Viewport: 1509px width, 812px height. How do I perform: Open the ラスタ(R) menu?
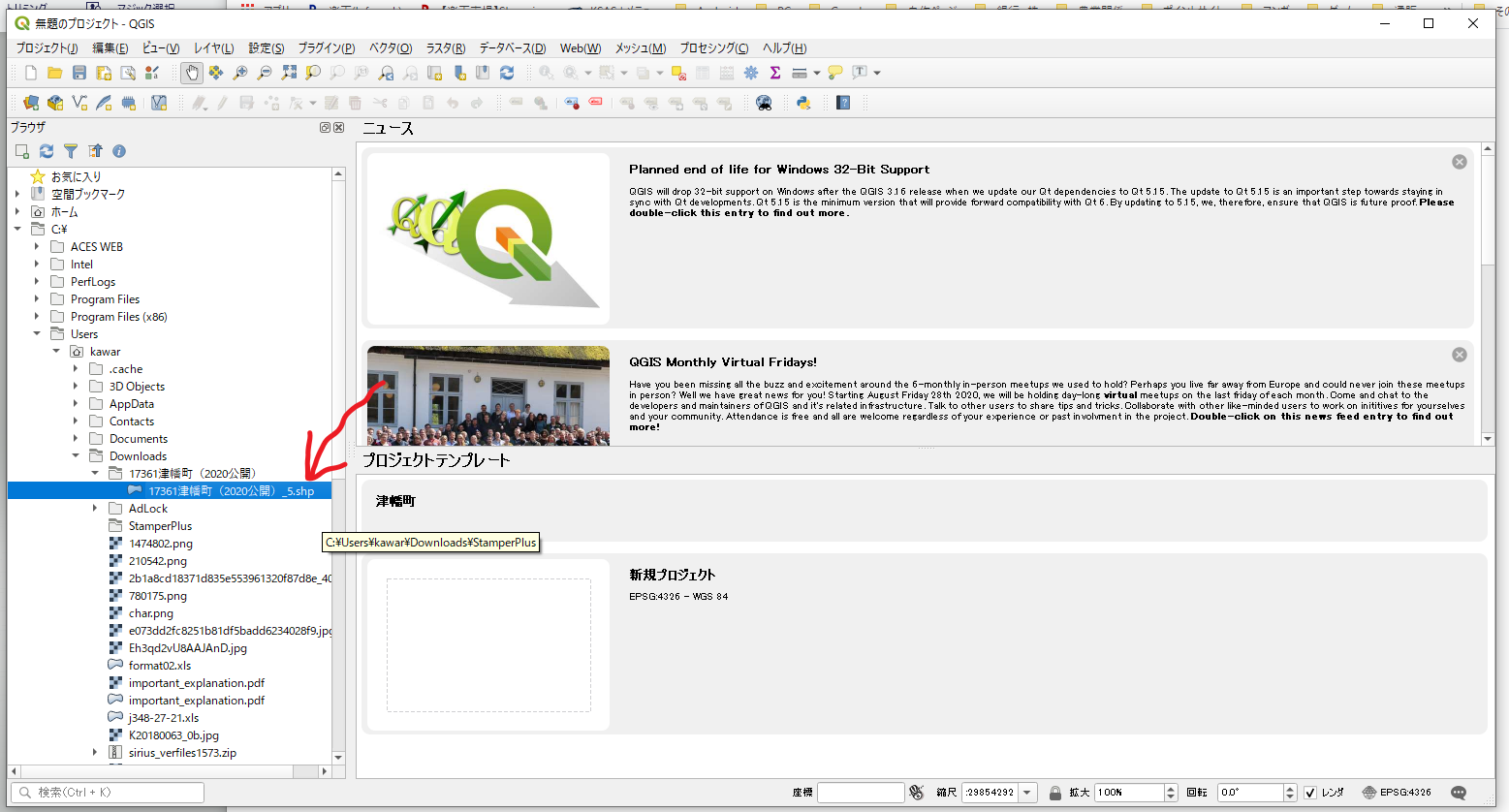(446, 47)
